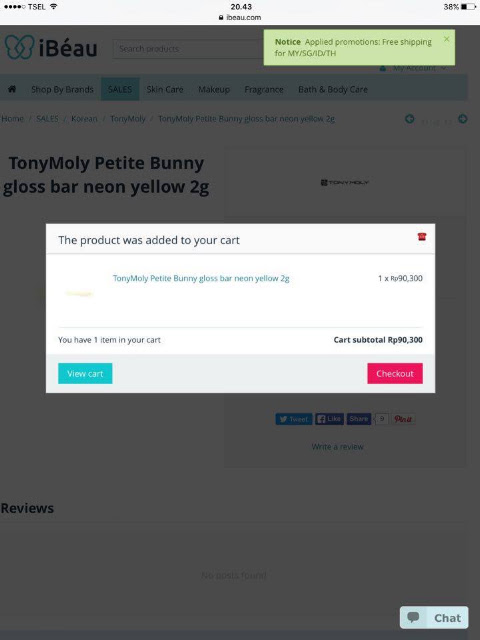Open Shop By Brands menu
This screenshot has width=480, height=640.
coord(62,89)
